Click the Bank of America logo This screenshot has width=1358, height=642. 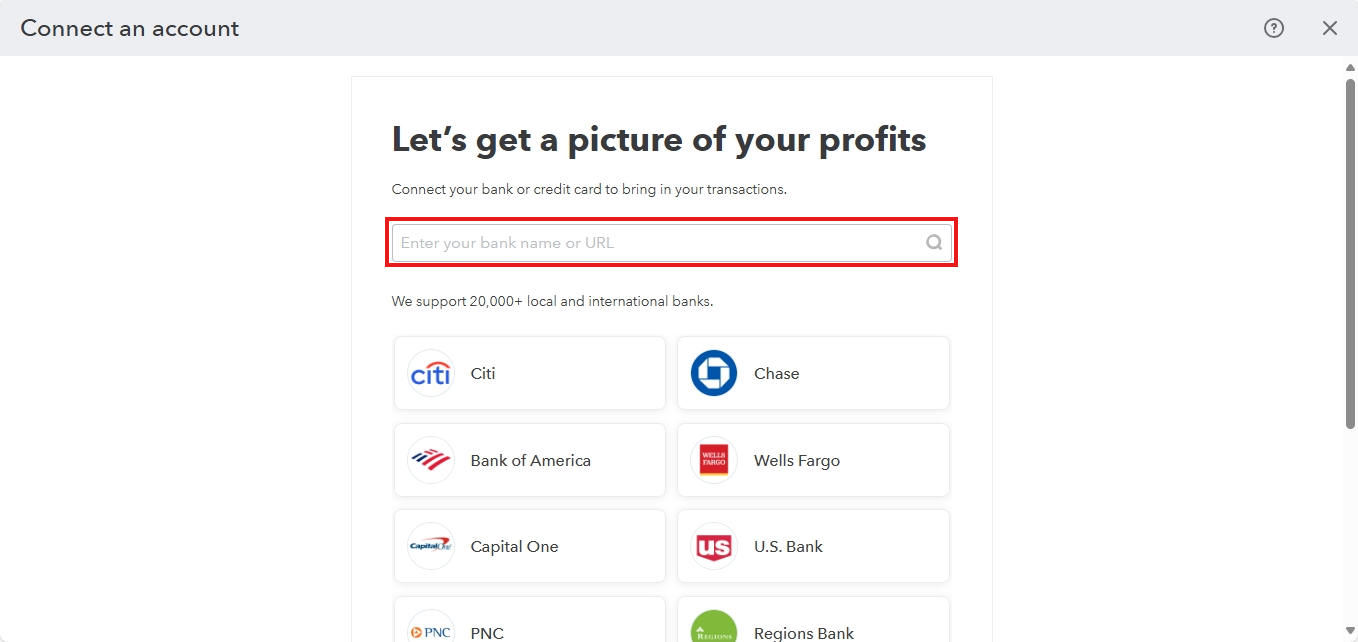tap(431, 461)
